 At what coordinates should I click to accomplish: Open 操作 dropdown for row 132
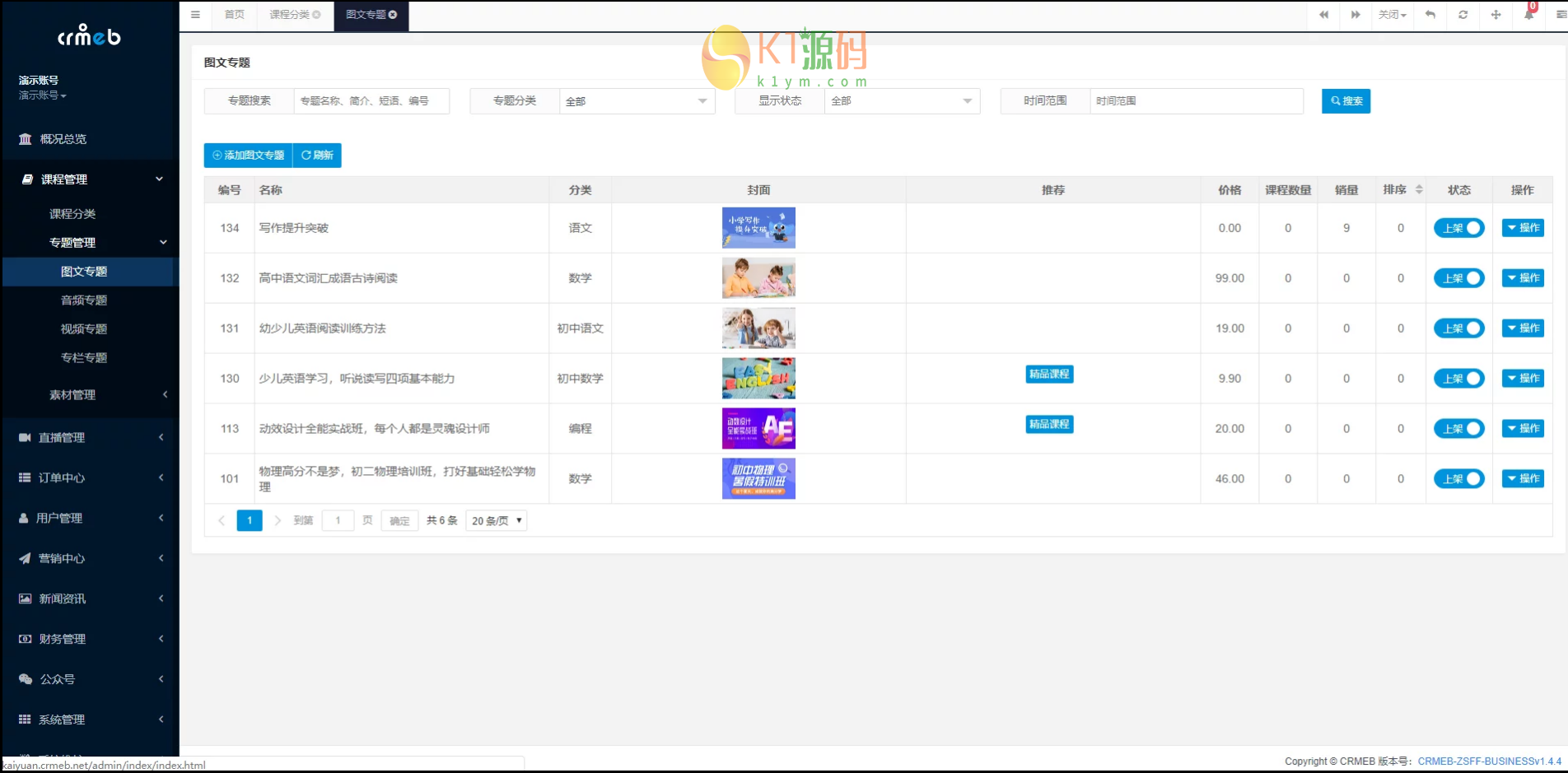pos(1523,278)
